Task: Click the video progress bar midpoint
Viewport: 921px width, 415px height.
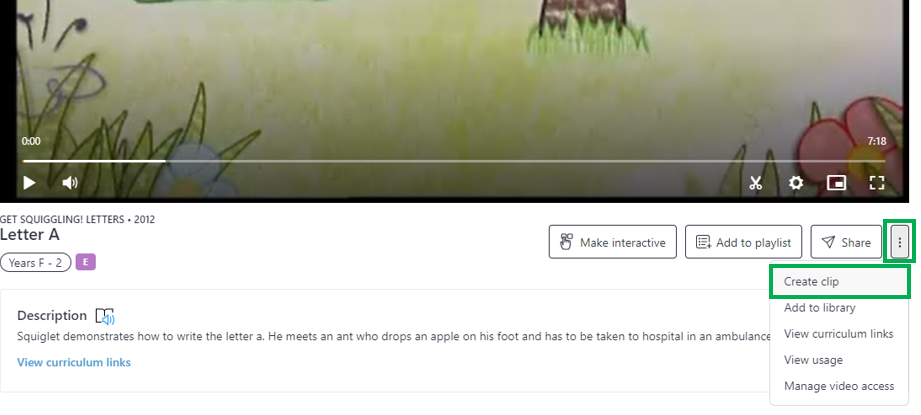Action: [453, 161]
